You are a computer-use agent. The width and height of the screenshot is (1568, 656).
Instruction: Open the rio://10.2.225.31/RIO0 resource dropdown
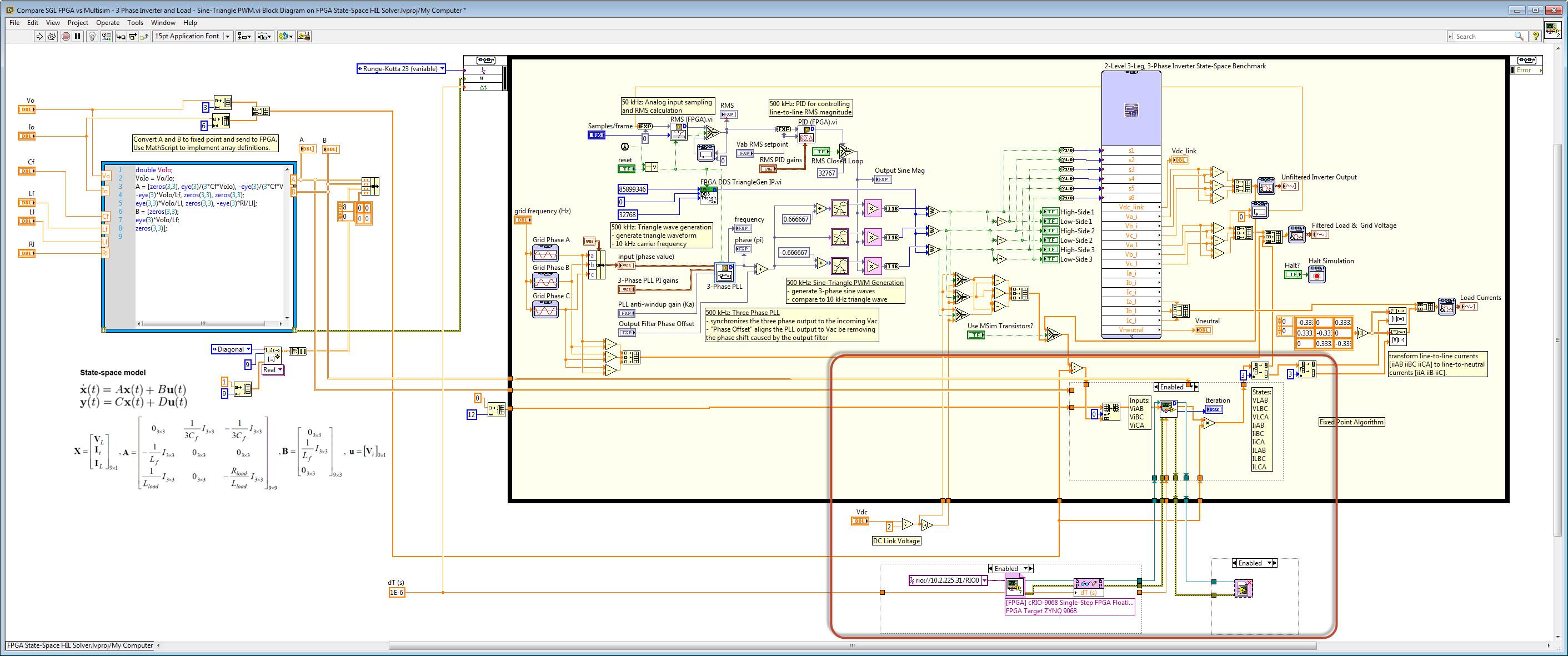(948, 580)
